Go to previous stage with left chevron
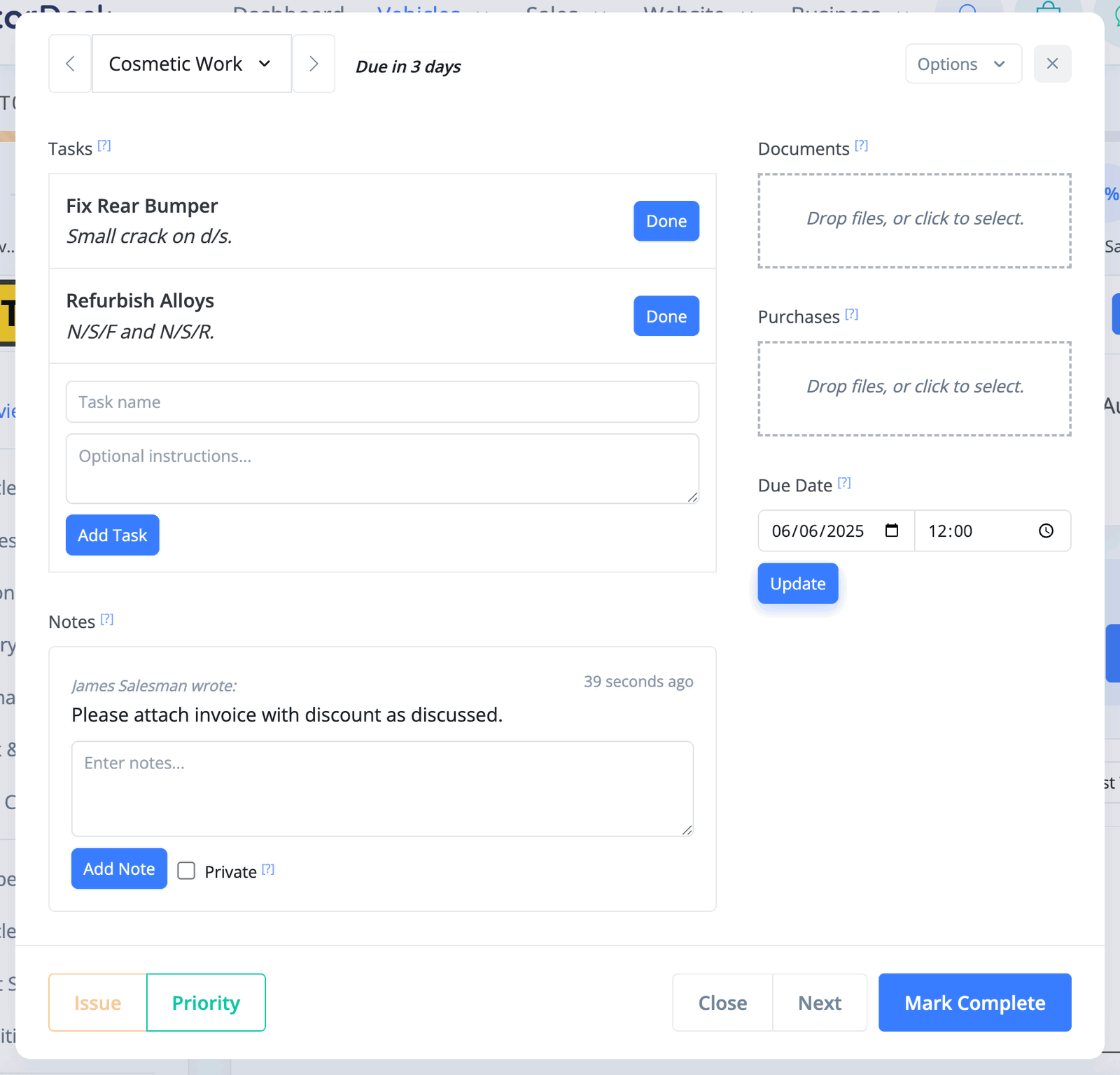 [x=70, y=64]
